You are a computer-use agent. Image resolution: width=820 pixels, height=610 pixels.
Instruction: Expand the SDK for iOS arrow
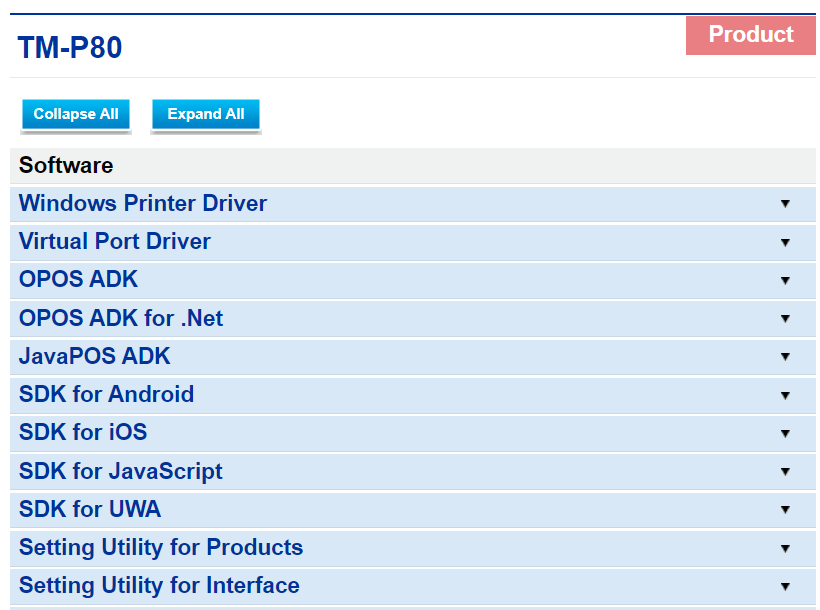click(785, 434)
